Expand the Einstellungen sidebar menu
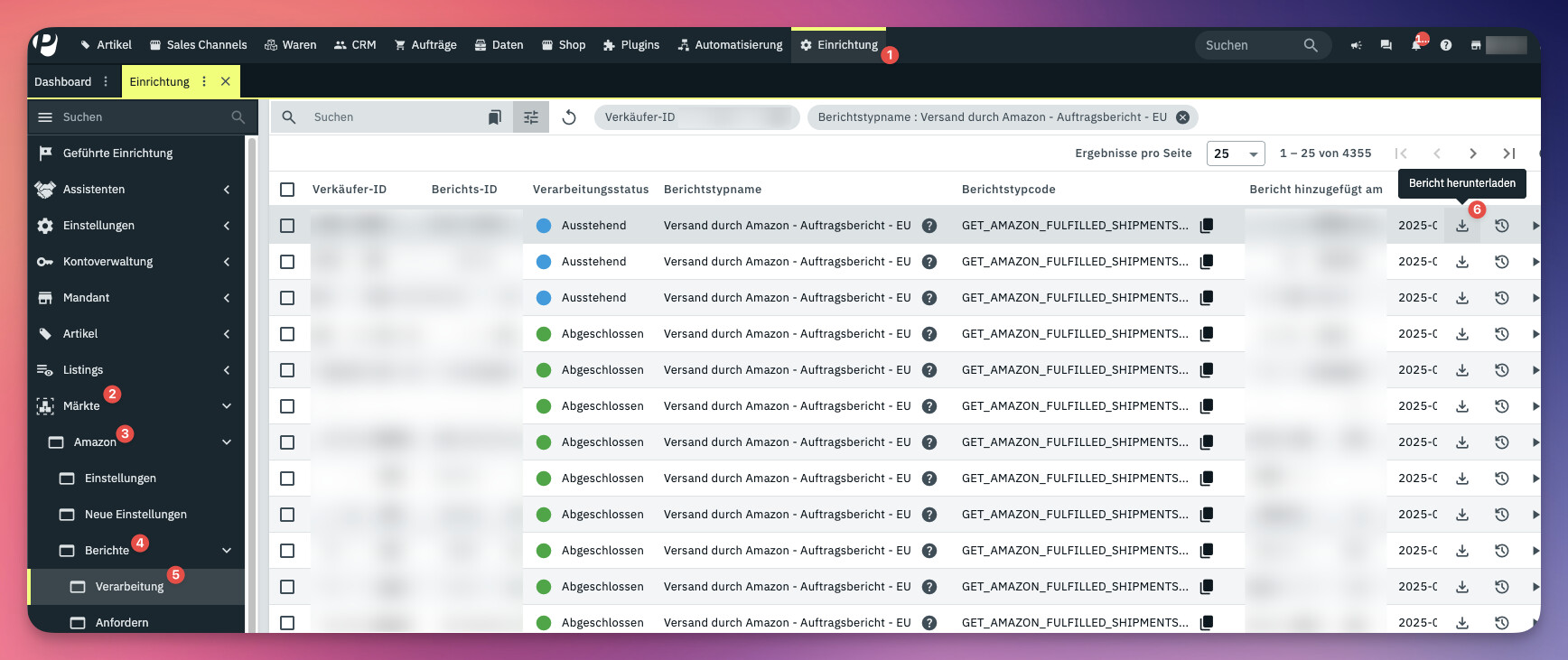Viewport: 1568px width, 660px height. pos(227,226)
